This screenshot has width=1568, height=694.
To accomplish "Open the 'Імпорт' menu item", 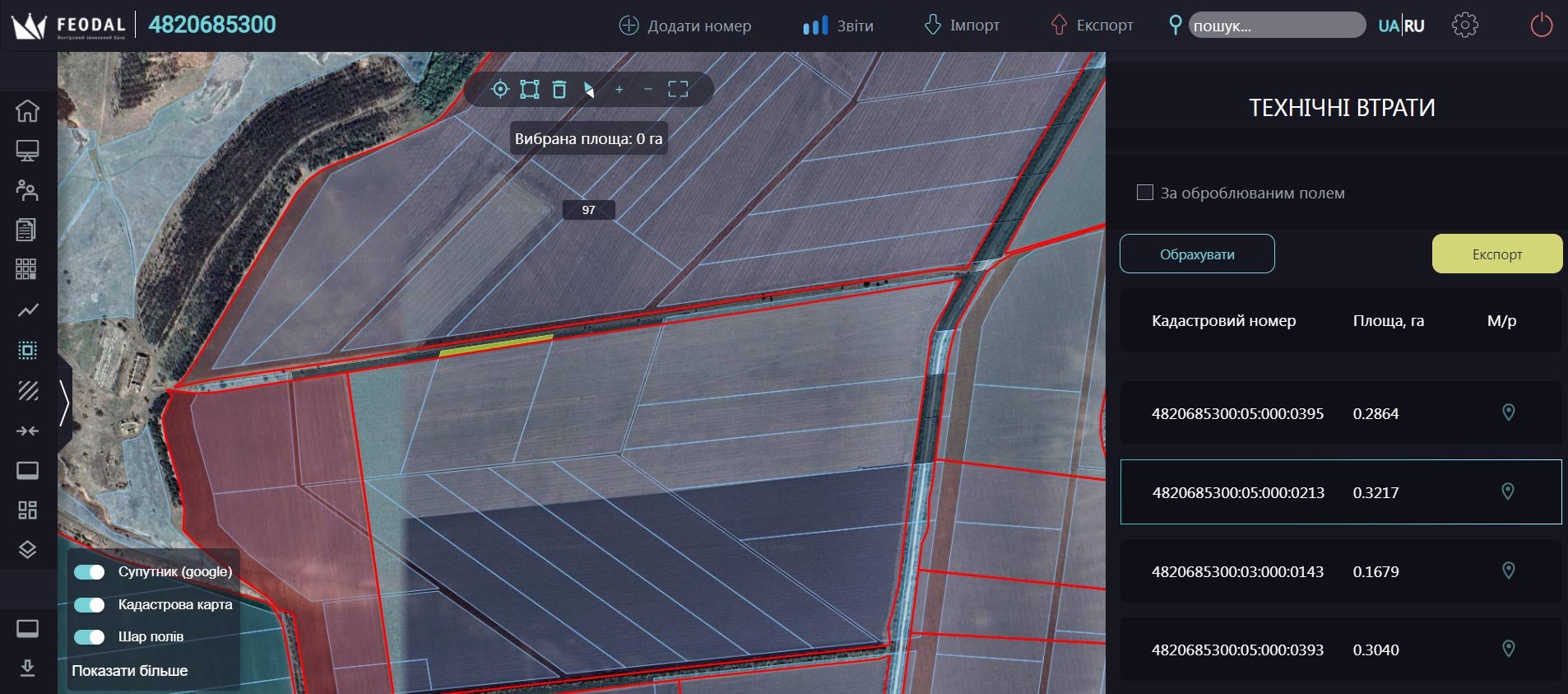I will click(962, 26).
